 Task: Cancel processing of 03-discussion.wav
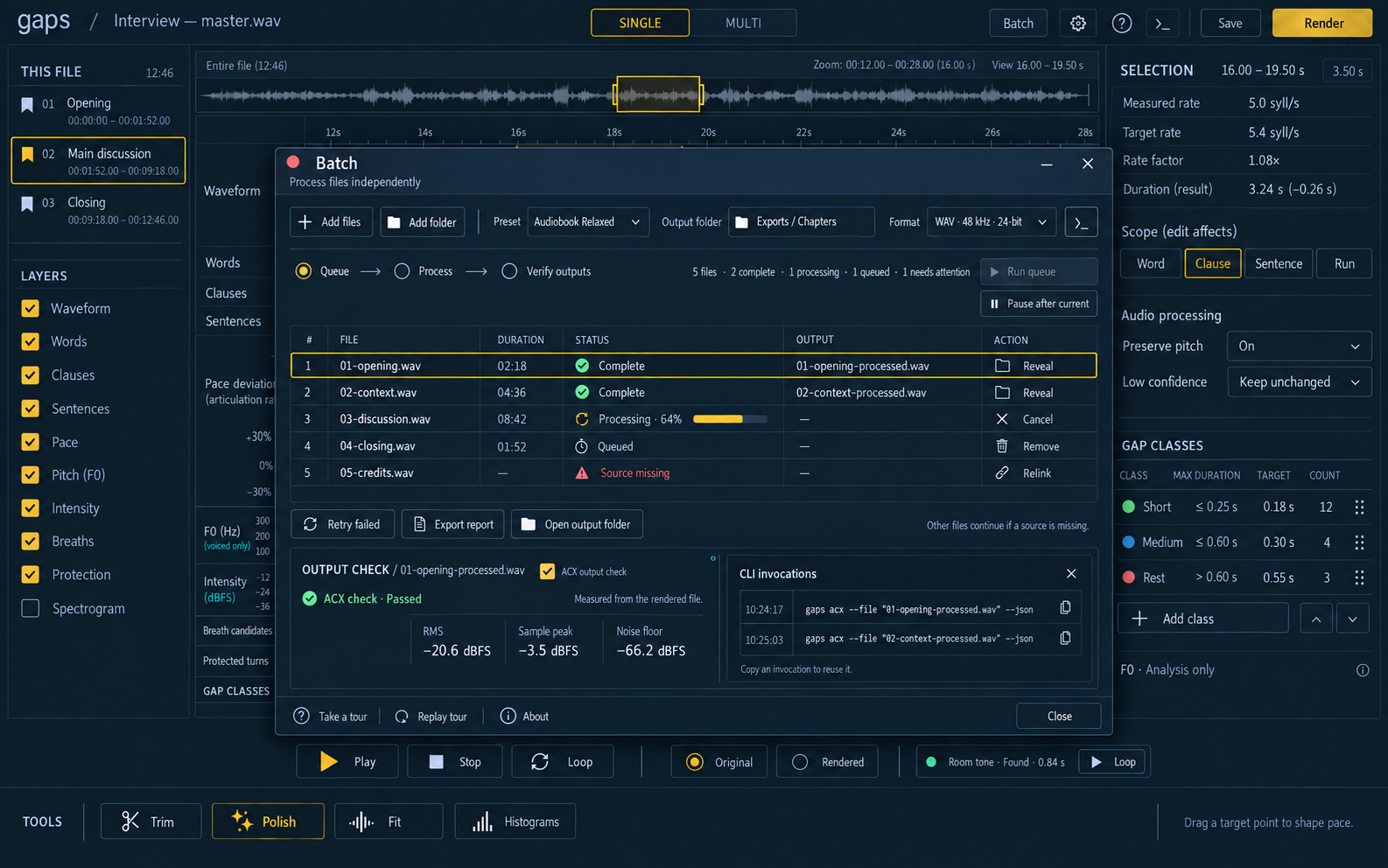1024,419
